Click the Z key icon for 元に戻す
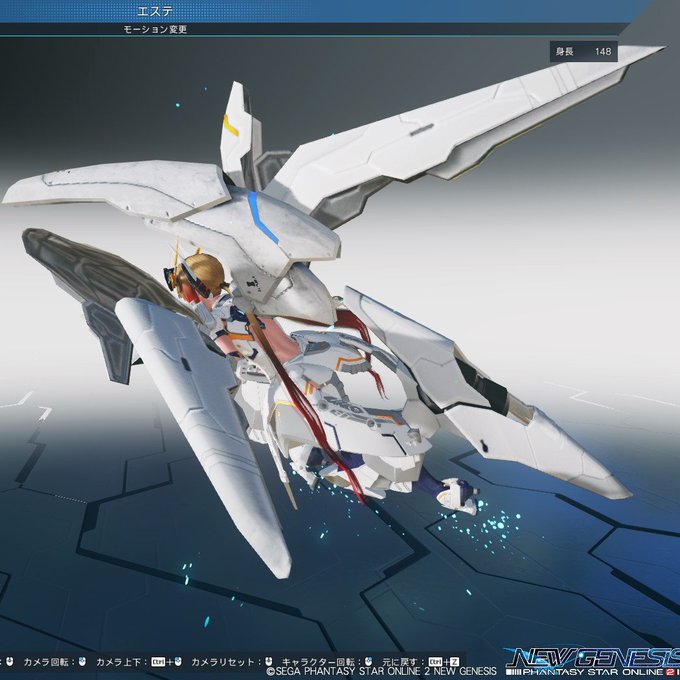Screen dimensions: 680x680 coord(454,662)
